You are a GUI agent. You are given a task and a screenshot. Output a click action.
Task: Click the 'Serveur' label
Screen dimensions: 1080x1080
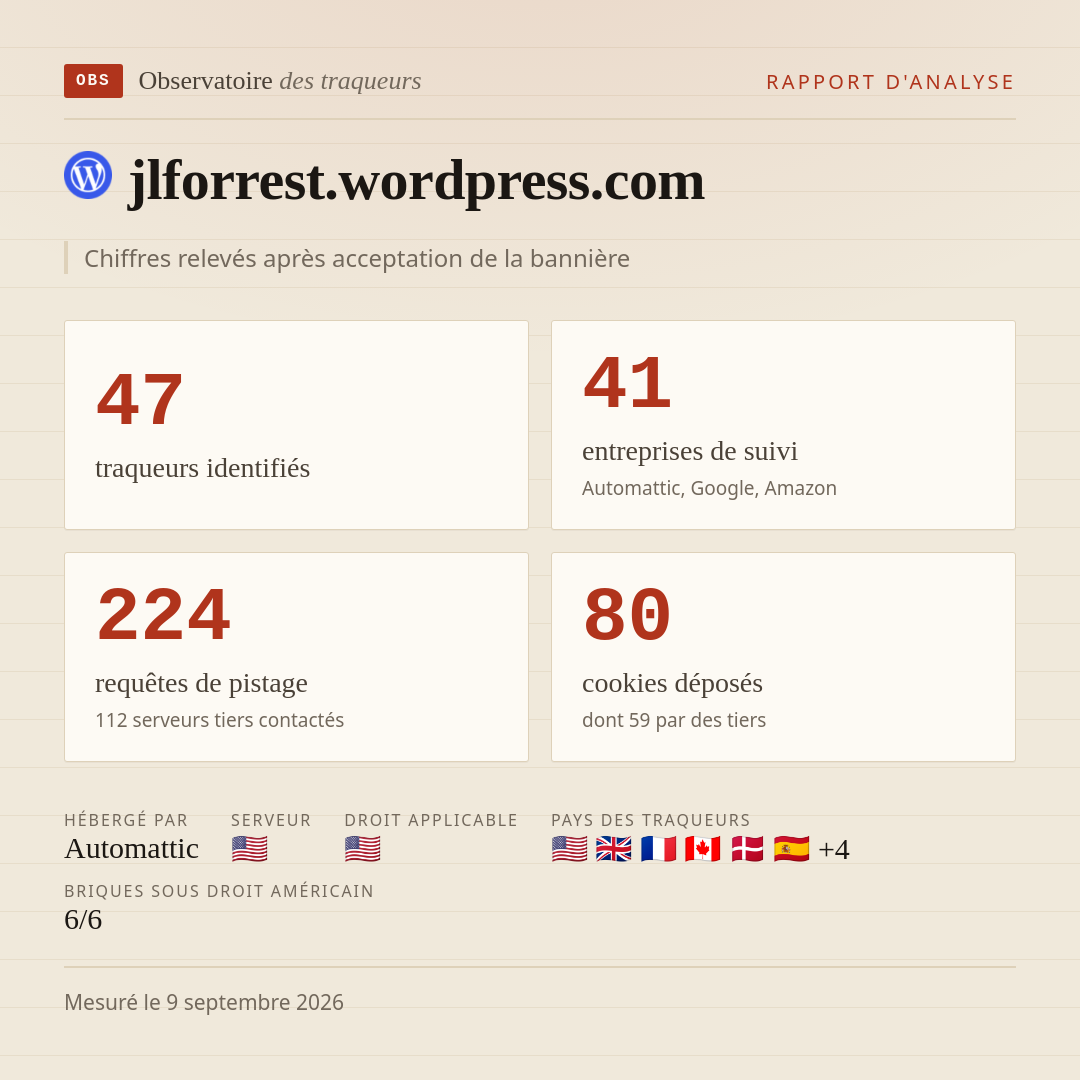pyautogui.click(x=271, y=820)
